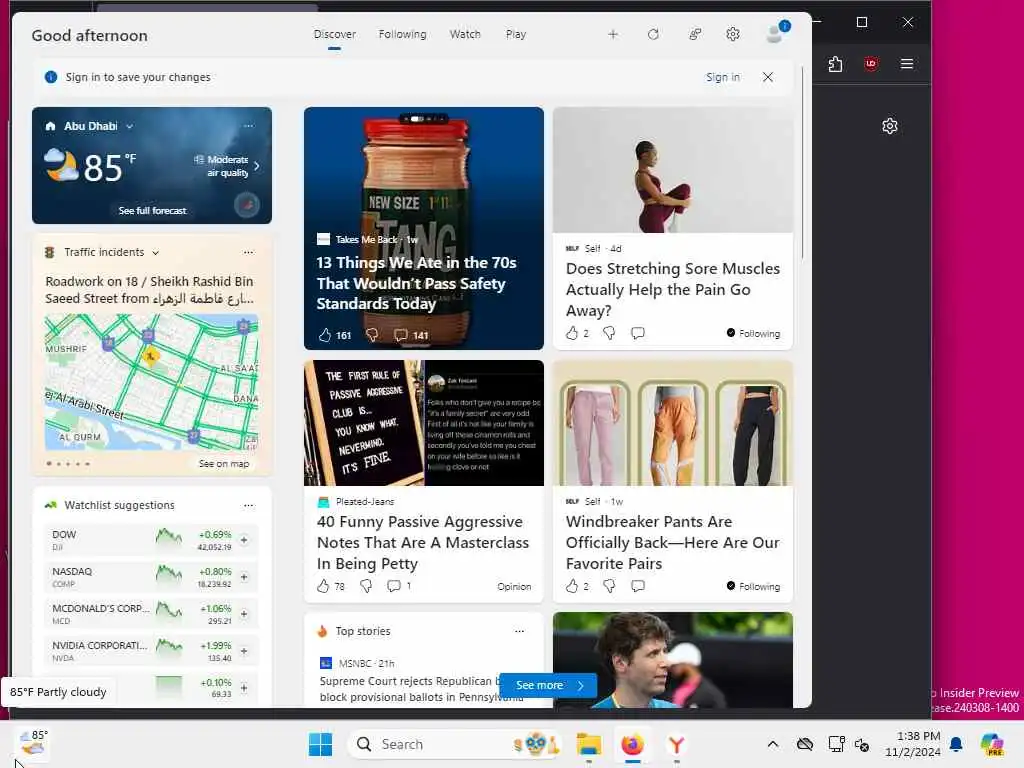
Task: Open the extensions puzzle icon in browser
Action: tap(835, 64)
